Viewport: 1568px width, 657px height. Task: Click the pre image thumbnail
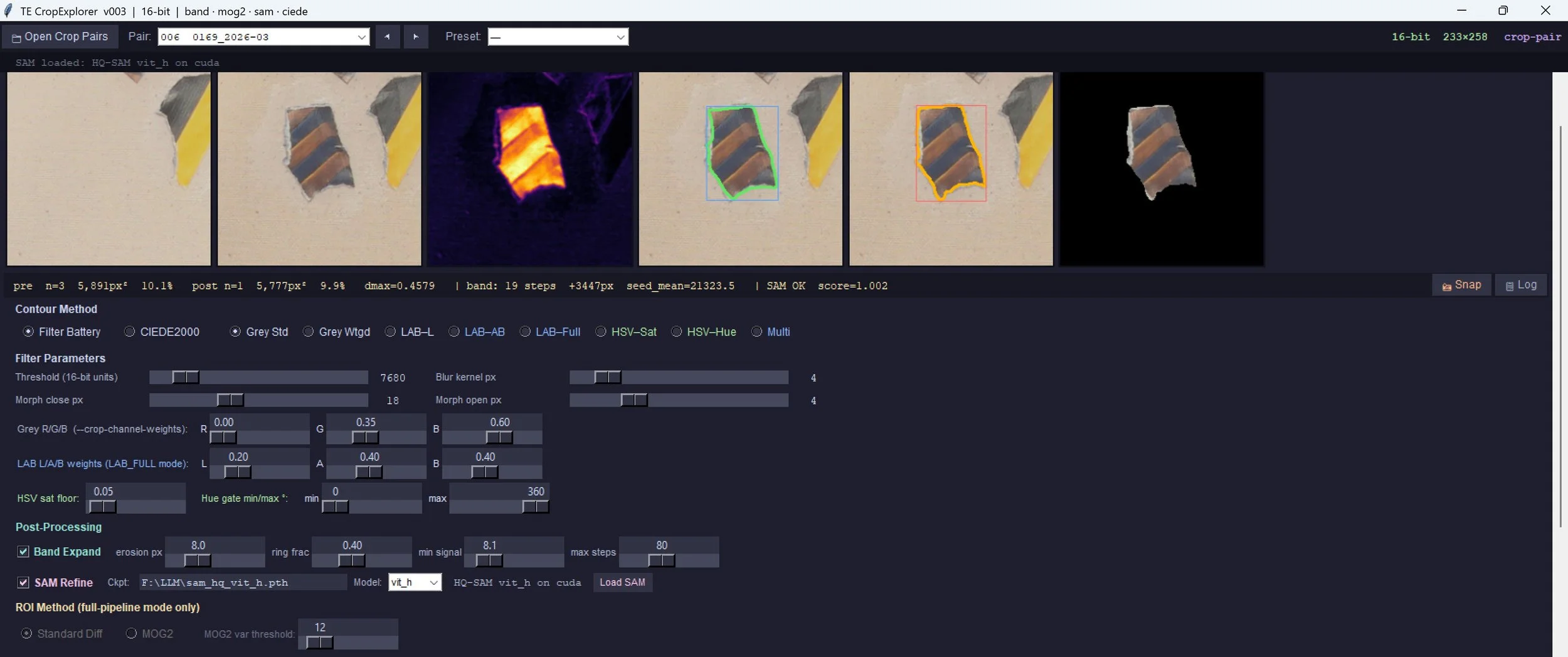(x=109, y=169)
